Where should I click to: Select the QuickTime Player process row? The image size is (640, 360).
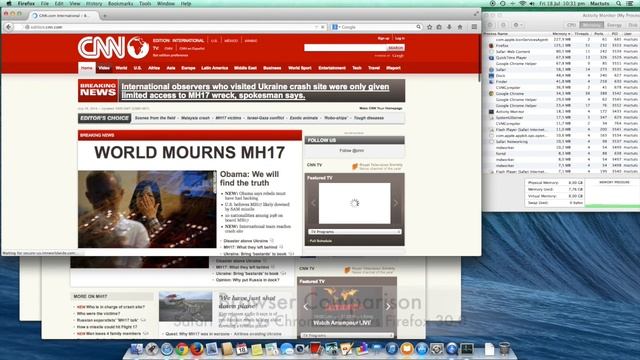[x=561, y=58]
